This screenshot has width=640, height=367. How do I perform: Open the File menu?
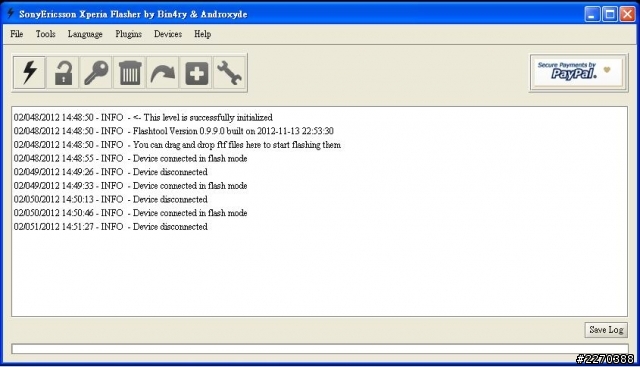click(x=17, y=34)
